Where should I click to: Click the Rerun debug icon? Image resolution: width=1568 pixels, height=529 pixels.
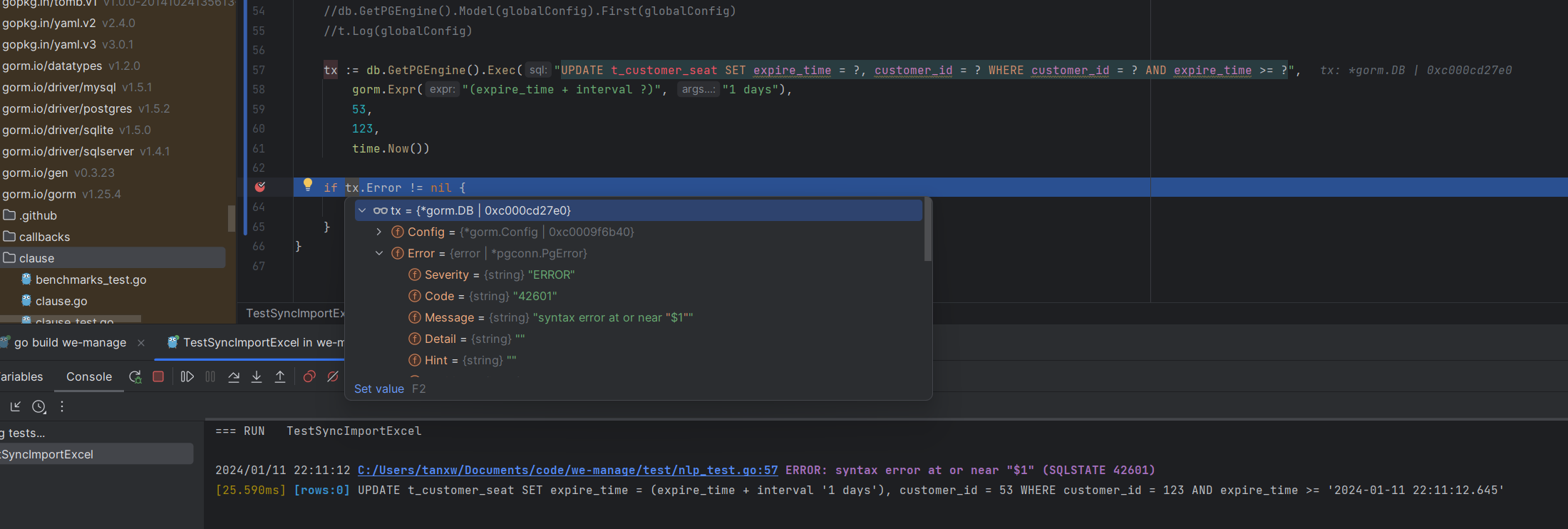tap(135, 377)
